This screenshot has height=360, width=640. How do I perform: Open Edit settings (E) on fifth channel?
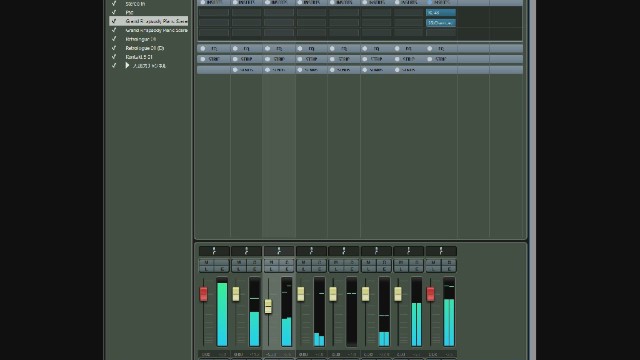351,269
